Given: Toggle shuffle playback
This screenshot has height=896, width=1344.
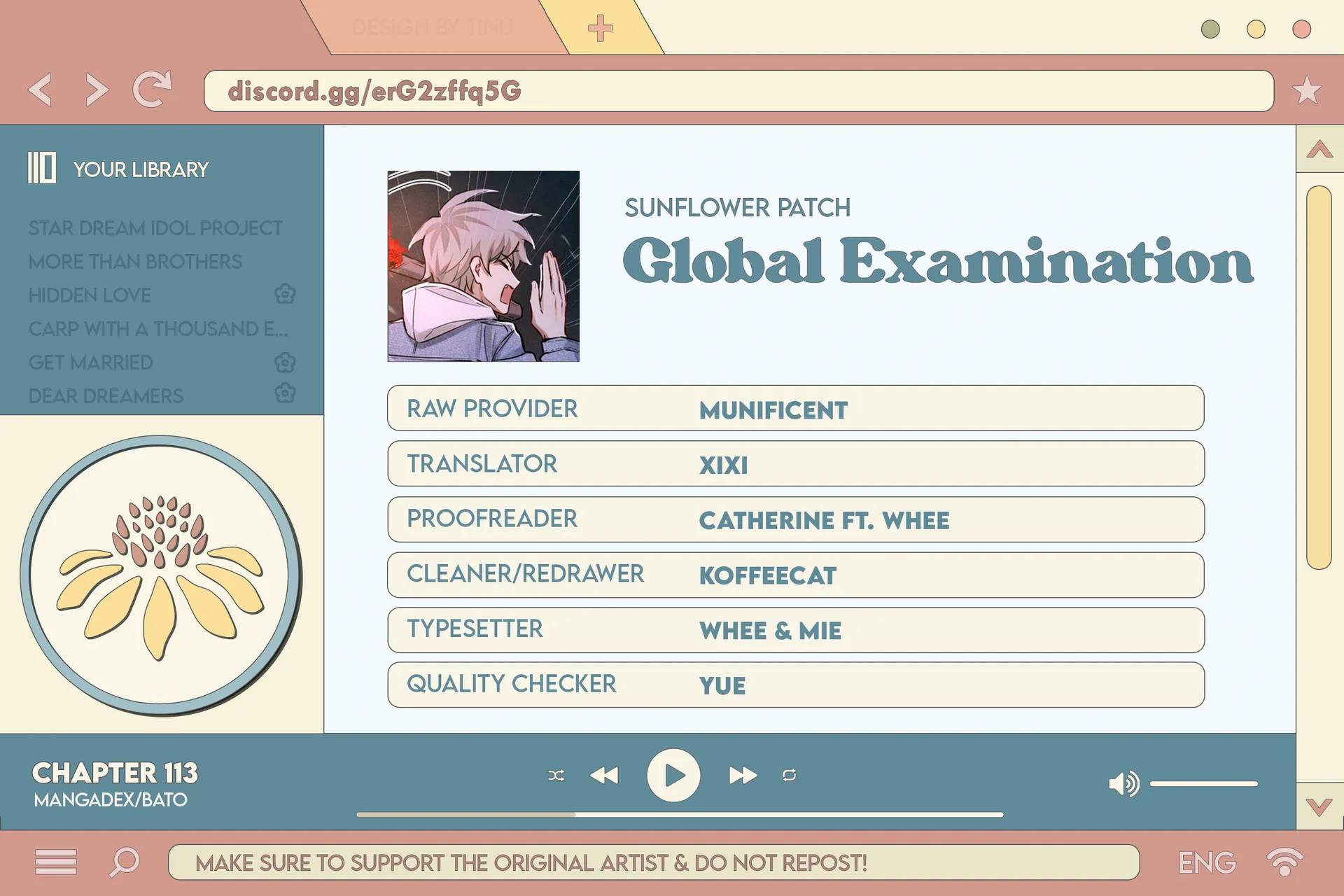Looking at the screenshot, I should (x=556, y=775).
